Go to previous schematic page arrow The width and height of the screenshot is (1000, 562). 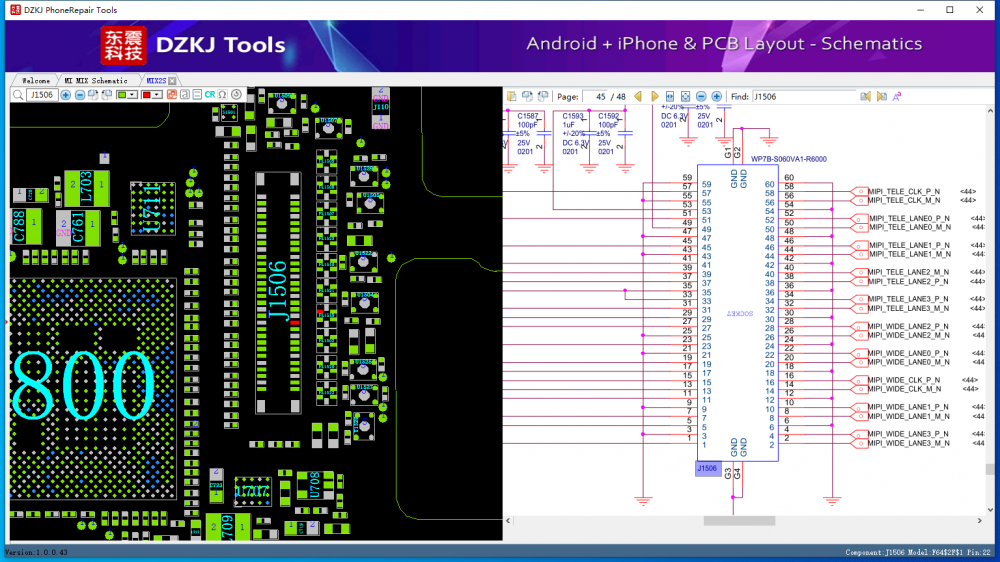tap(638, 96)
